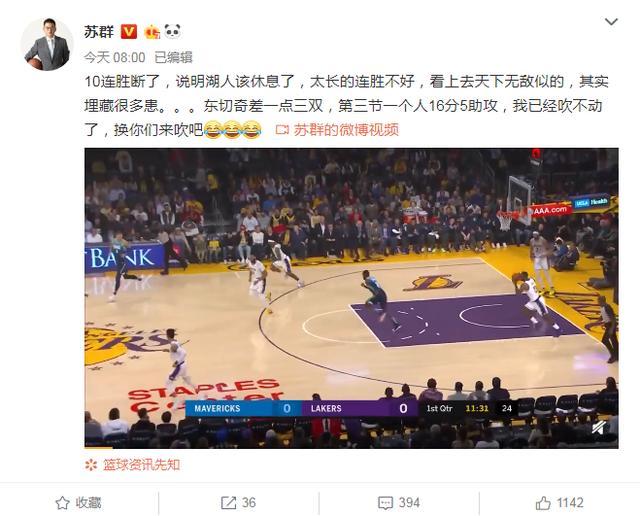Click the membership crown badge icon
Screen dimensions: 640x516
pyautogui.click(x=152, y=32)
